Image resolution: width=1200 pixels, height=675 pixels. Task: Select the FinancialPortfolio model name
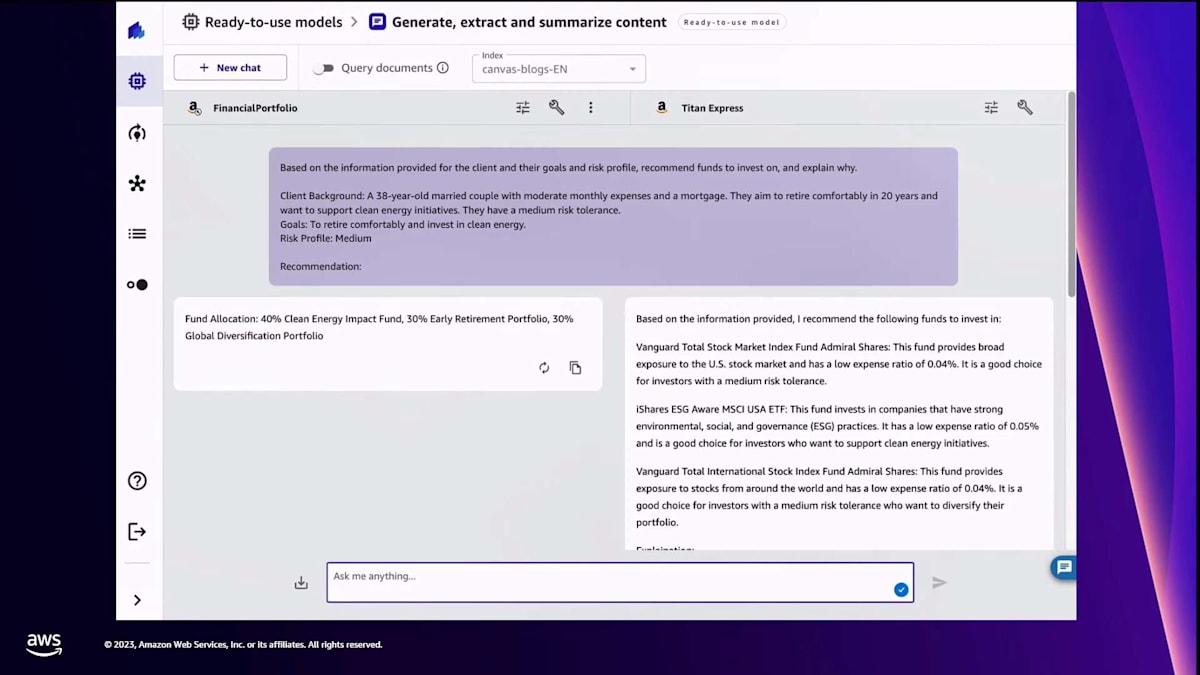(255, 108)
